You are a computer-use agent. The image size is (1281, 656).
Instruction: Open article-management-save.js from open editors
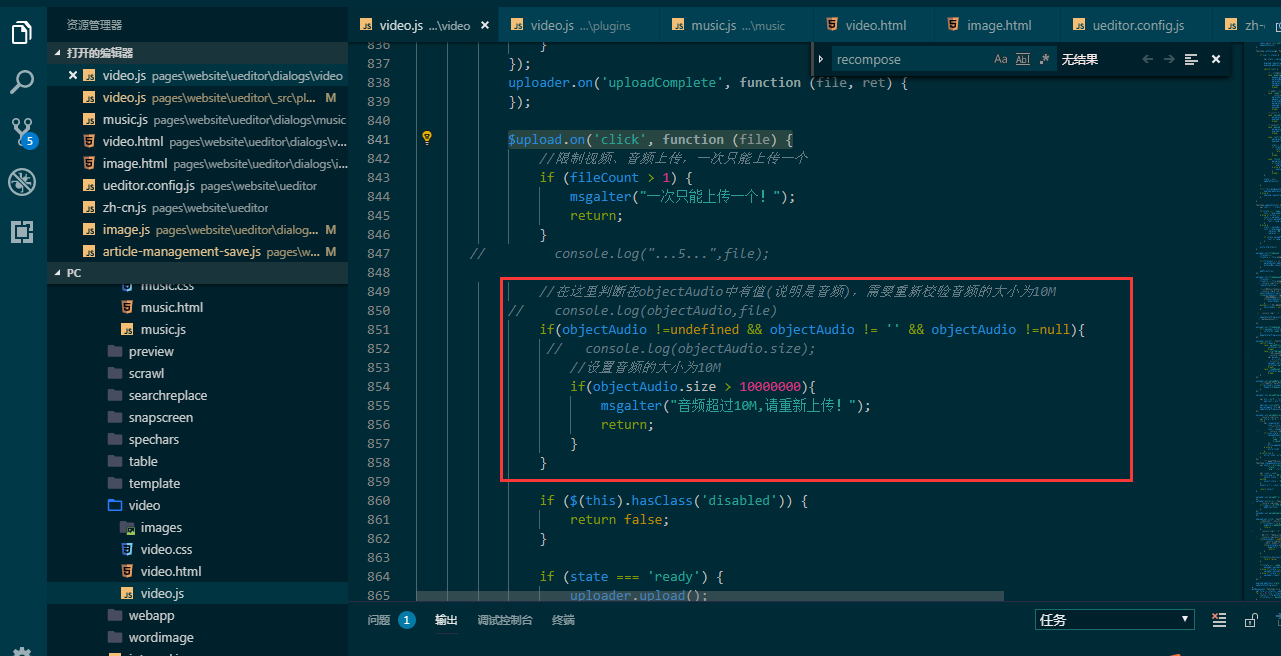coord(198,251)
